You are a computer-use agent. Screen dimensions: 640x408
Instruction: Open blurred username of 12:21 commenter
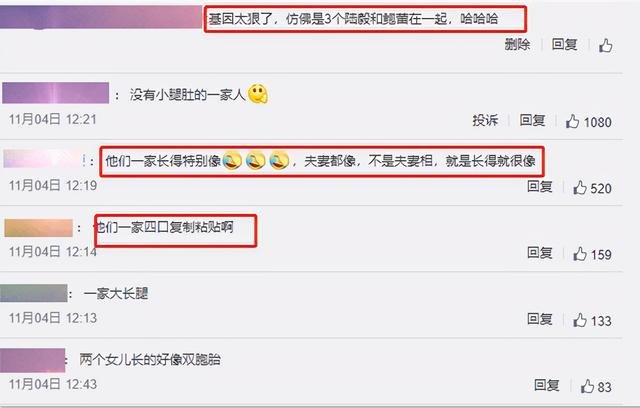point(56,93)
